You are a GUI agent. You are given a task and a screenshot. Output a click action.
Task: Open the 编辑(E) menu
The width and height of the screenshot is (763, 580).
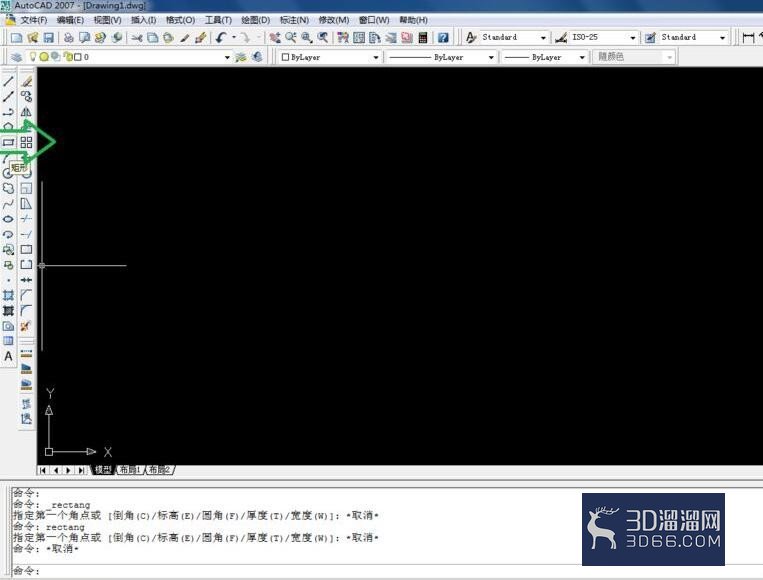[x=70, y=20]
